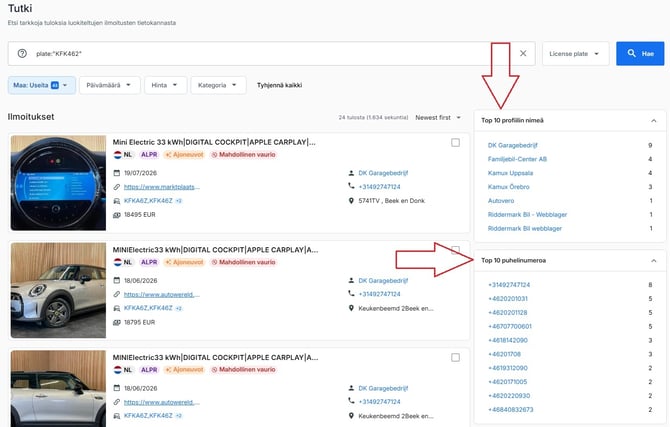This screenshot has width=670, height=427.
Task: Filter by DK Garagebedrijf in top profiles
Action: click(x=513, y=145)
